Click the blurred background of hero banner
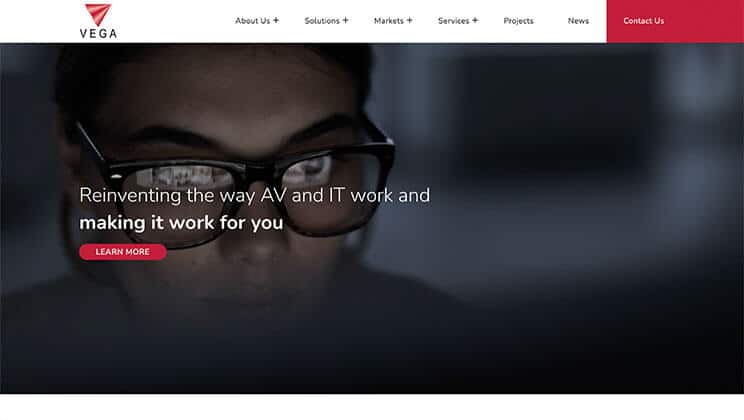This screenshot has height=420, width=744. [x=569, y=214]
